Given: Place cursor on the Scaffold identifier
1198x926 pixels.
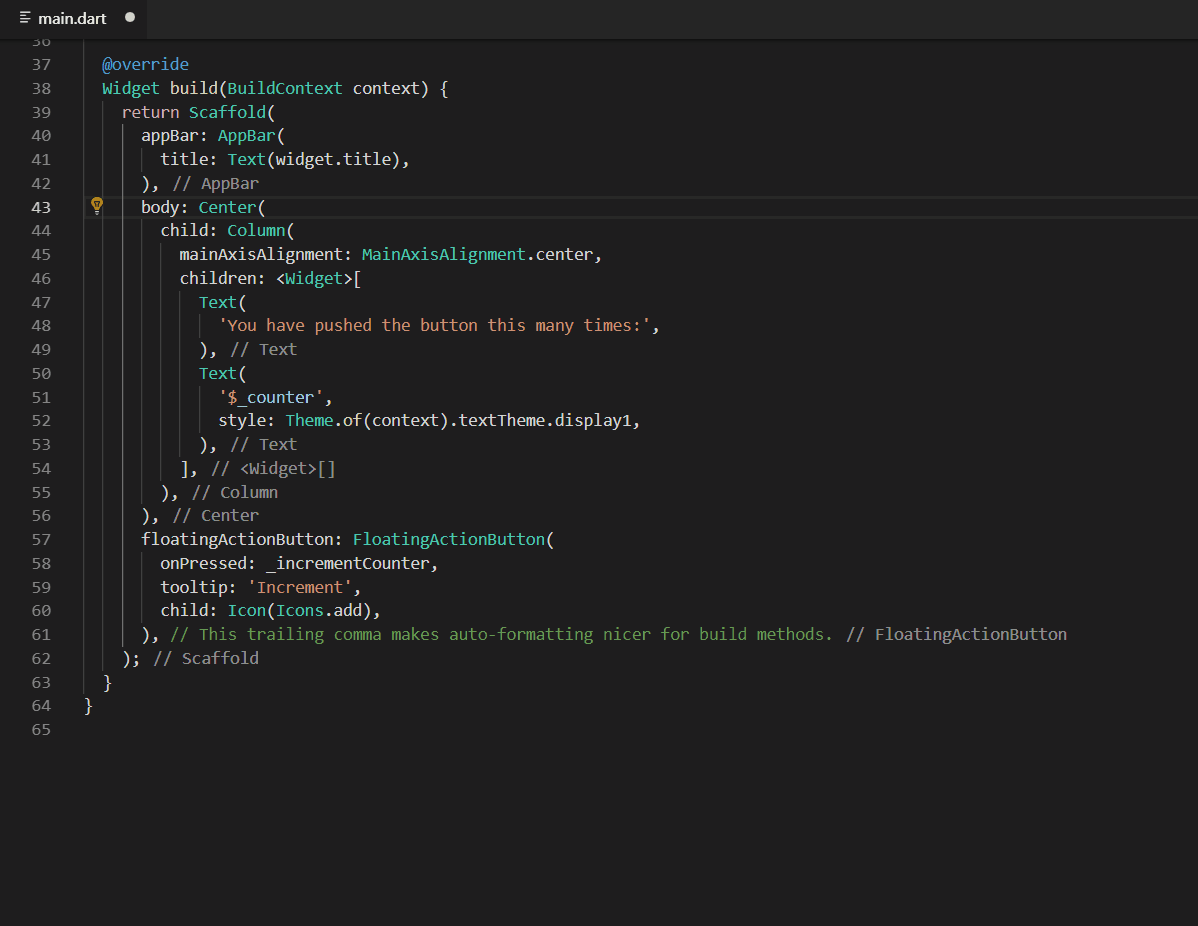Looking at the screenshot, I should coord(229,111).
